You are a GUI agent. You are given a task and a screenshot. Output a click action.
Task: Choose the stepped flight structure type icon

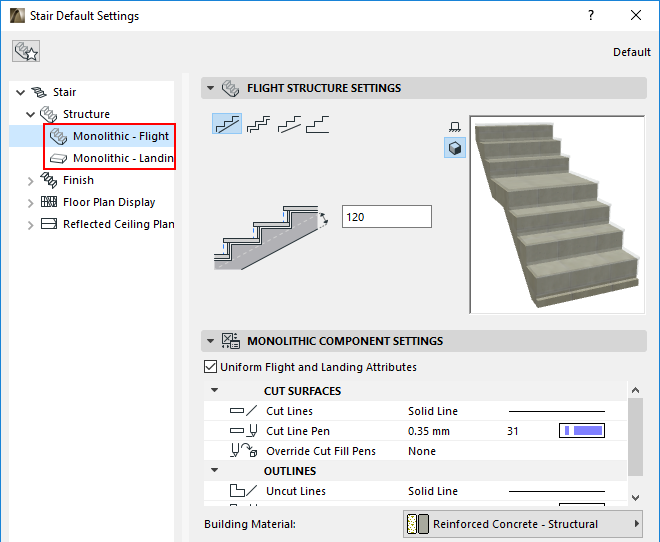258,125
